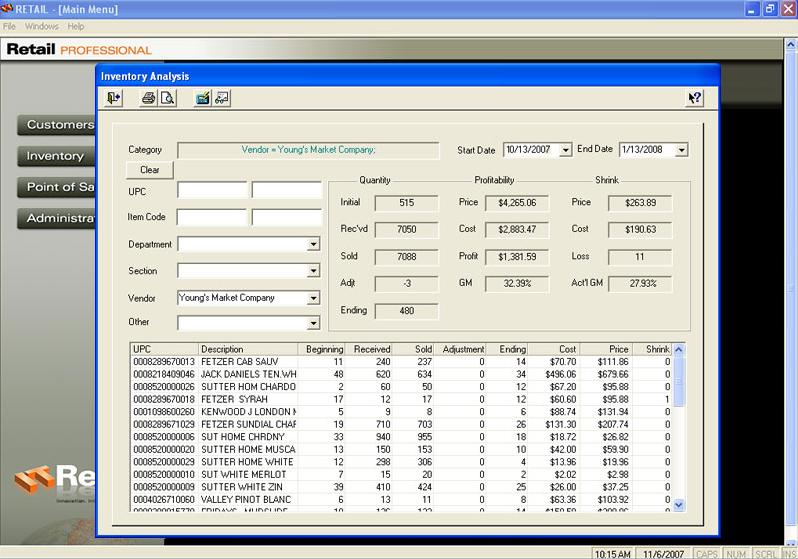Click the status bar time 10:15 AM
The height and width of the screenshot is (559, 798).
tap(613, 554)
